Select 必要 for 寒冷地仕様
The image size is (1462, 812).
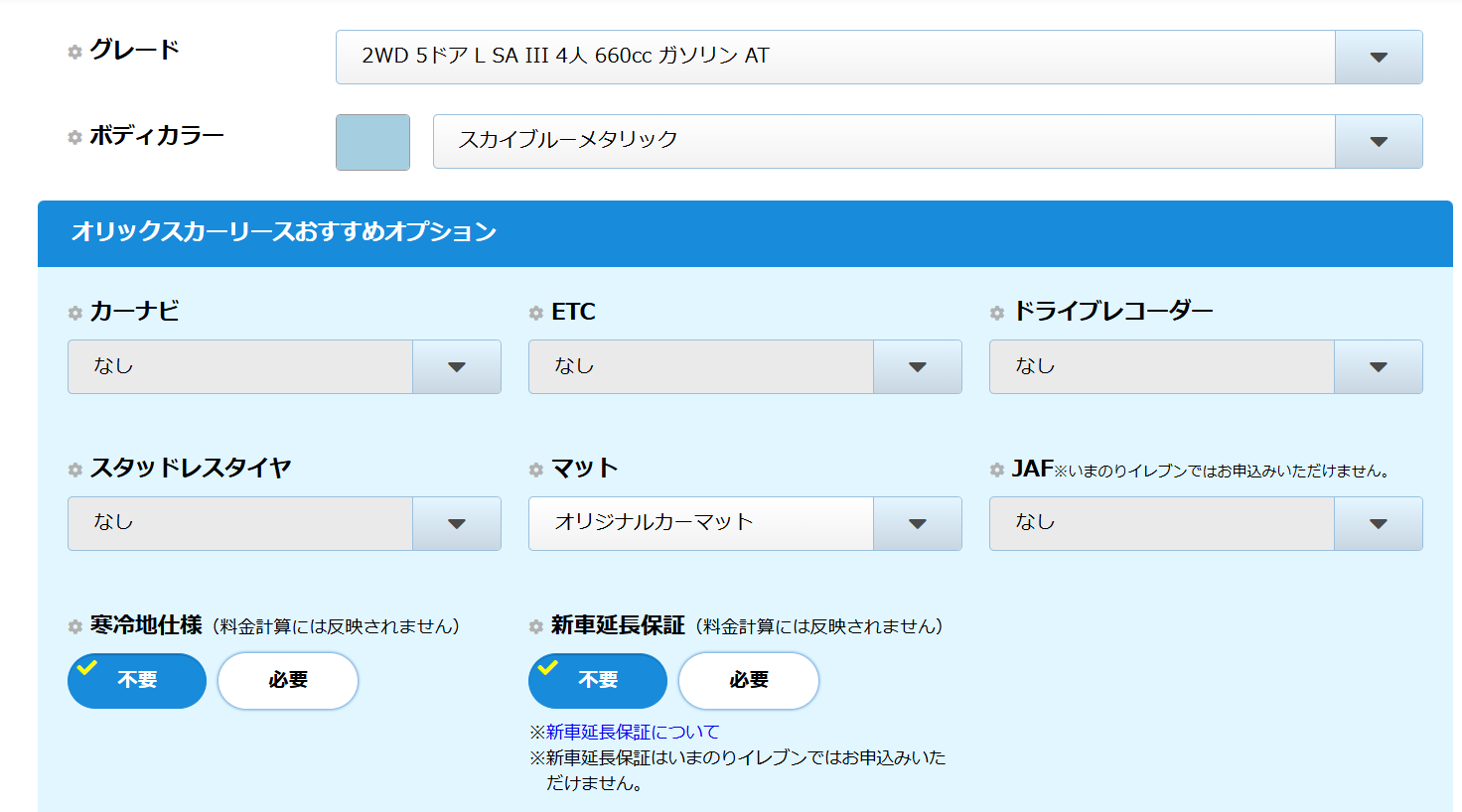click(288, 680)
